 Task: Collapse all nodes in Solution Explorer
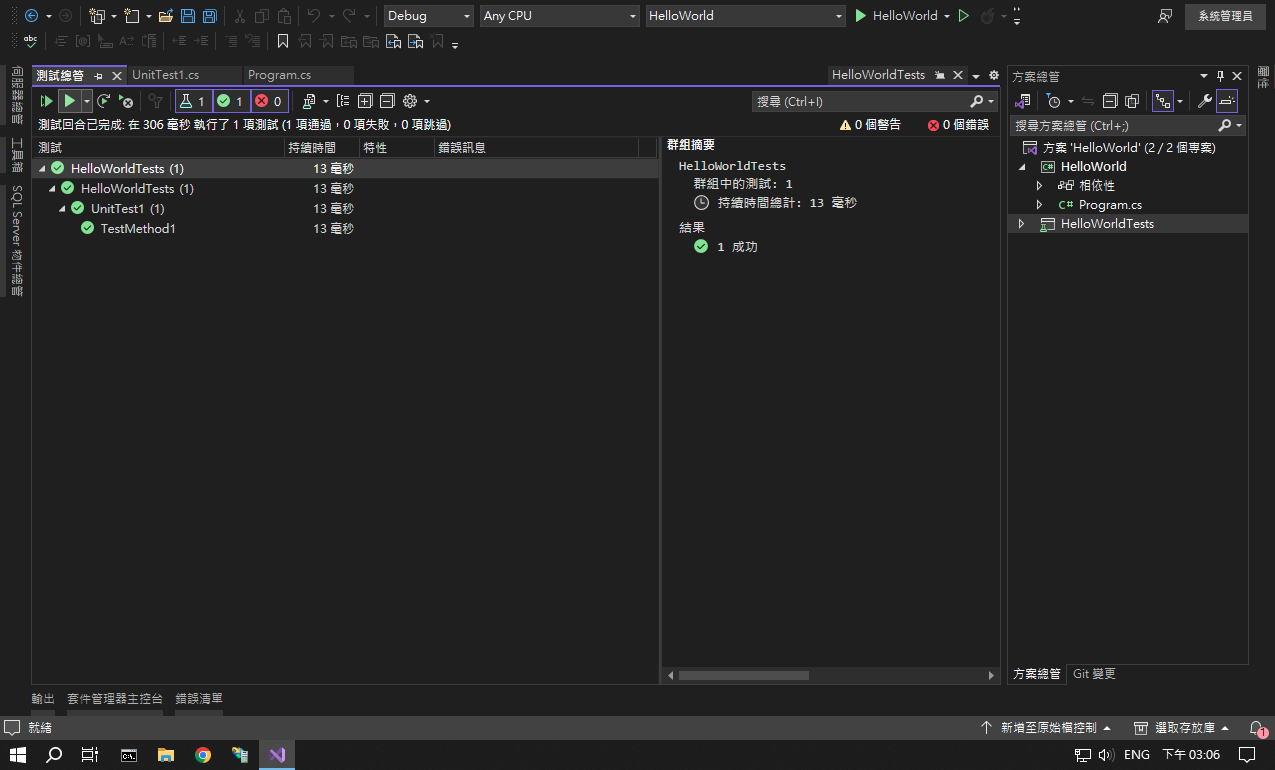tap(1110, 101)
